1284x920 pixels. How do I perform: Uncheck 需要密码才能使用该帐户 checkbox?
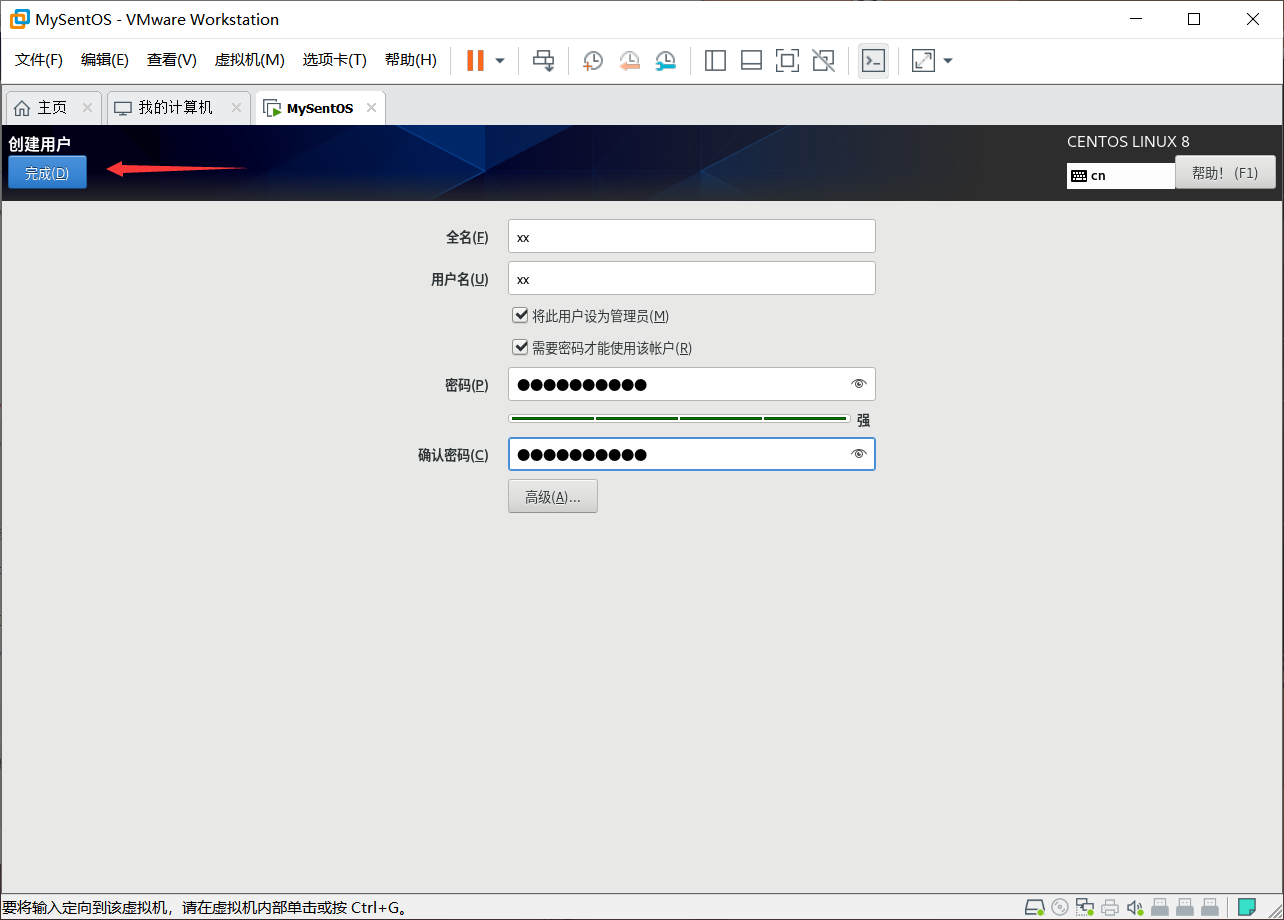coord(520,347)
